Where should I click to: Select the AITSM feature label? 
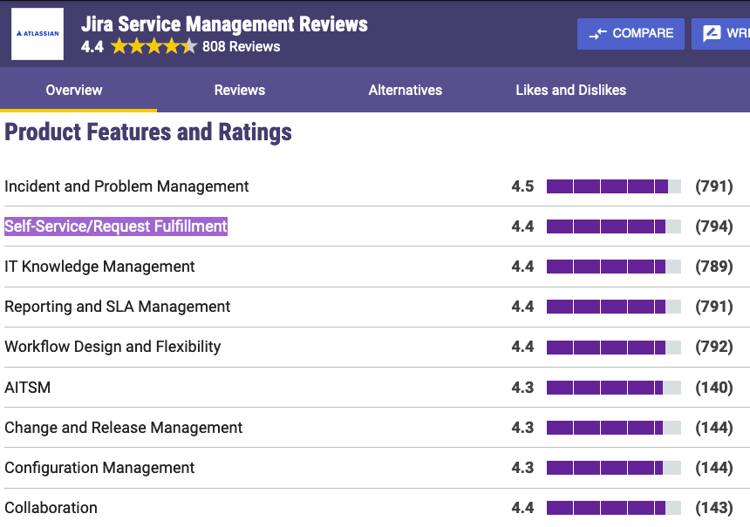click(27, 387)
